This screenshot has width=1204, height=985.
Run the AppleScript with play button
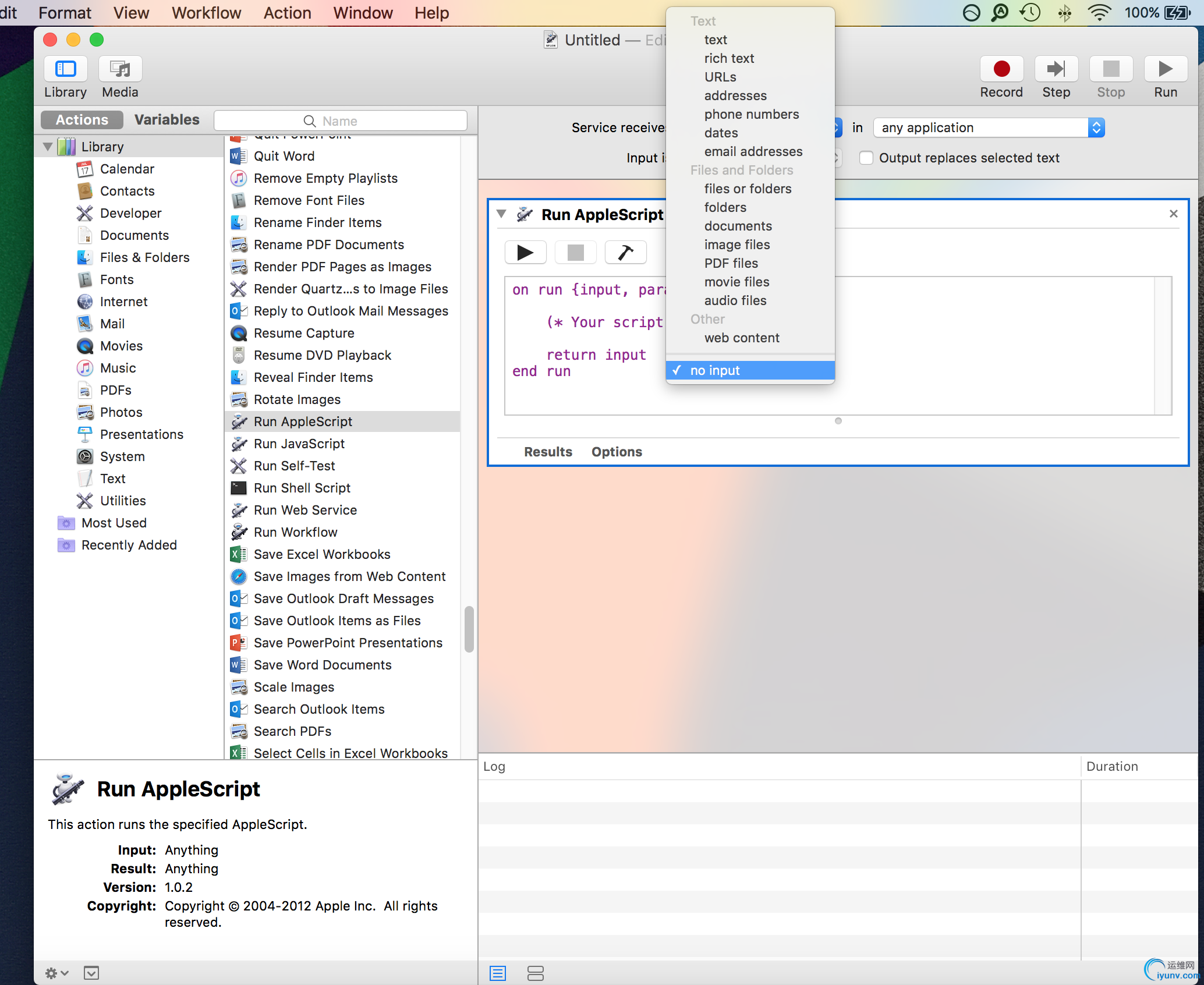click(525, 253)
